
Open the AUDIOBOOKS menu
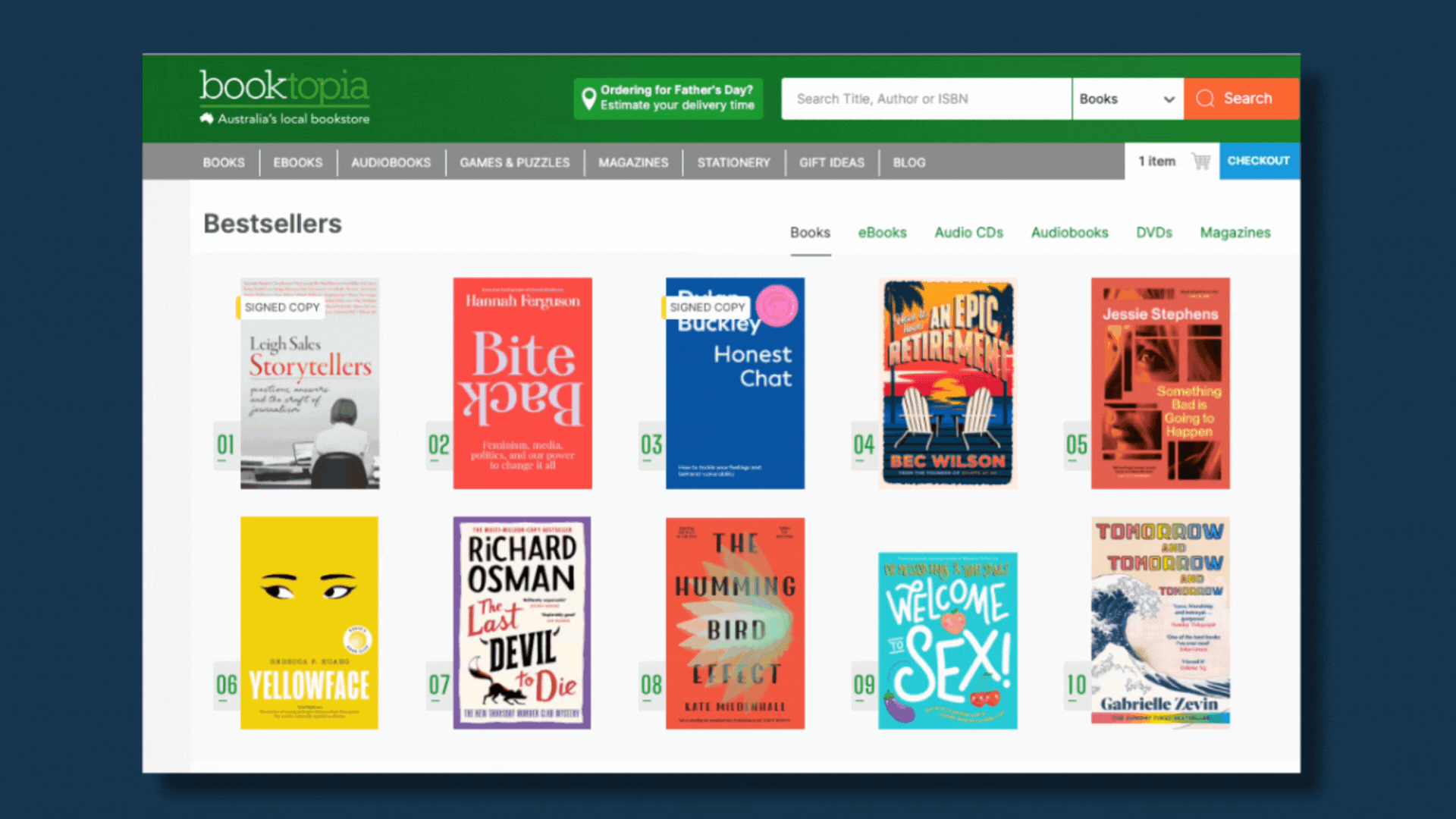(391, 162)
